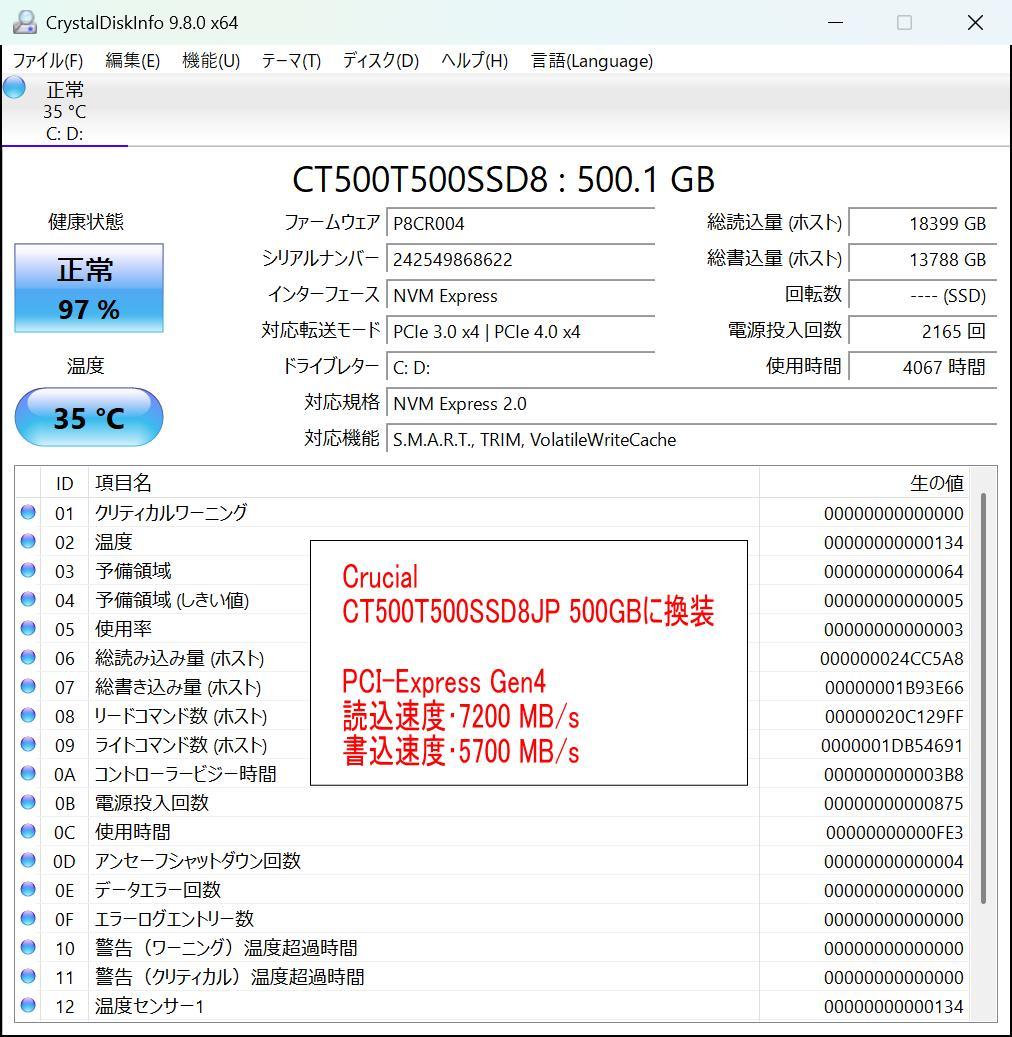Click power on count value 2165 回
The height and width of the screenshot is (1037, 1012).
pyautogui.click(x=923, y=331)
